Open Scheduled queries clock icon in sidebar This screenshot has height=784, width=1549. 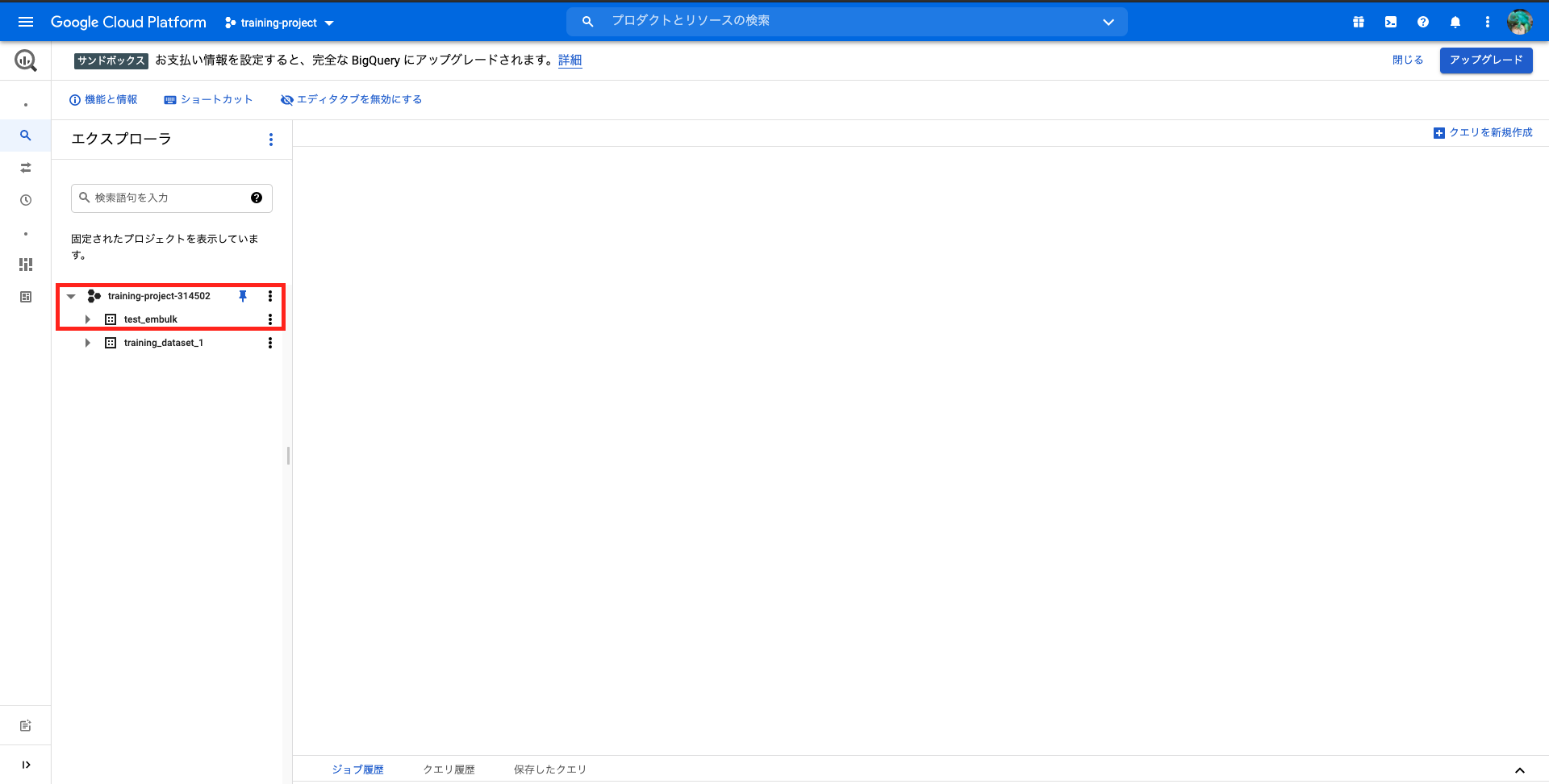click(x=25, y=199)
